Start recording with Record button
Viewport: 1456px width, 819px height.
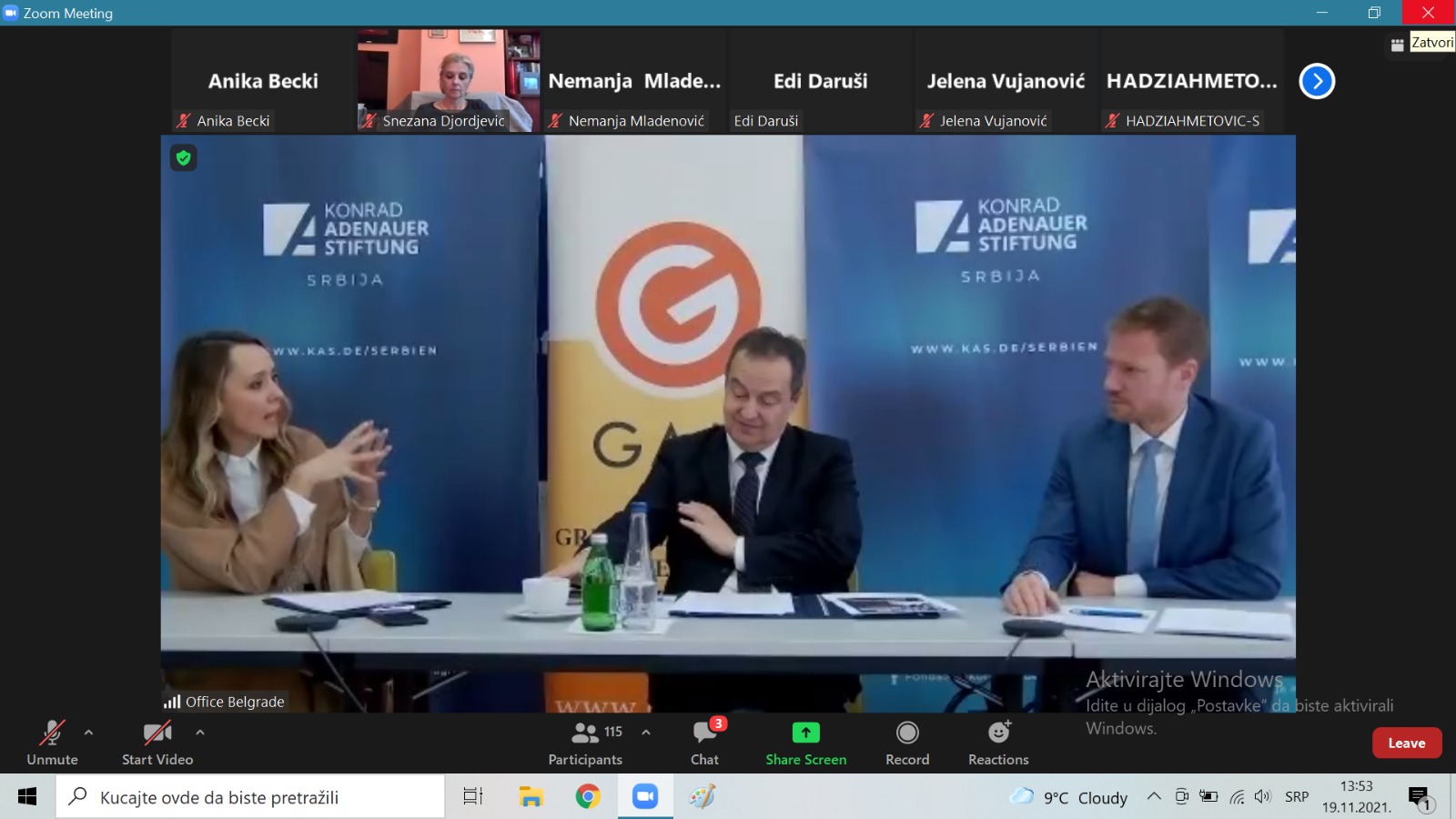coord(907,743)
